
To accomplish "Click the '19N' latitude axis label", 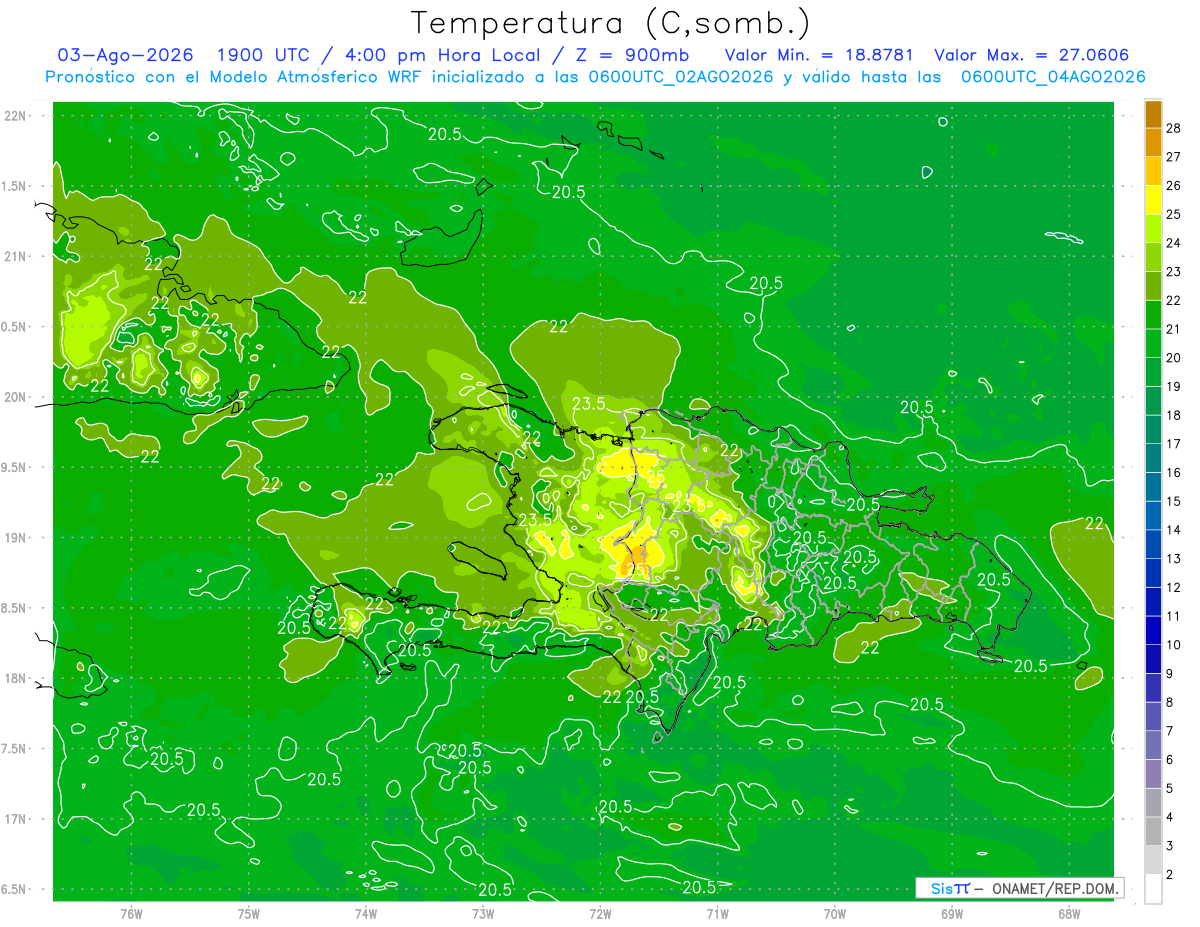I will (17, 538).
